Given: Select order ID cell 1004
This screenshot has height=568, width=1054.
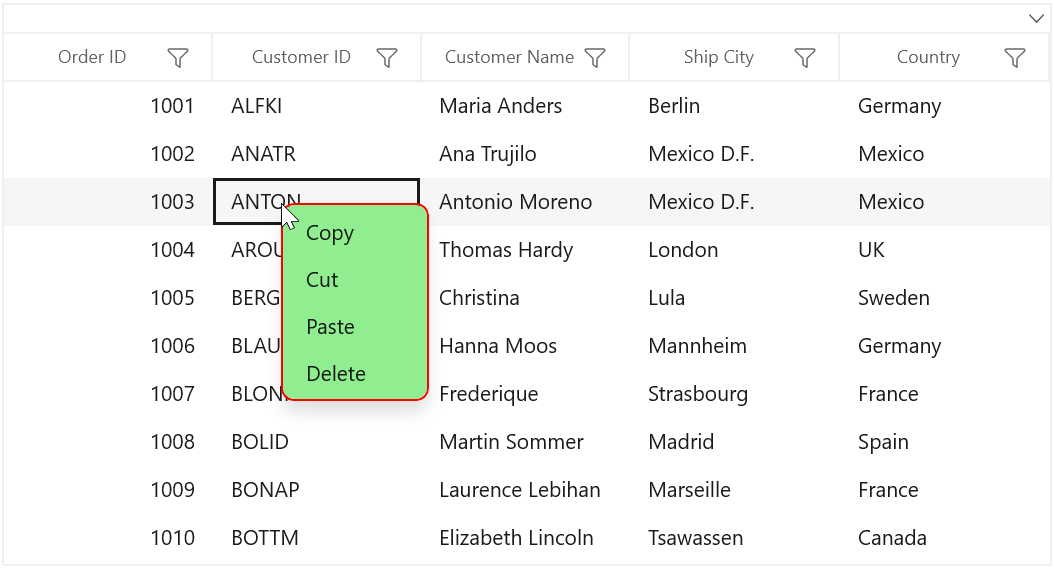Looking at the screenshot, I should 108,250.
